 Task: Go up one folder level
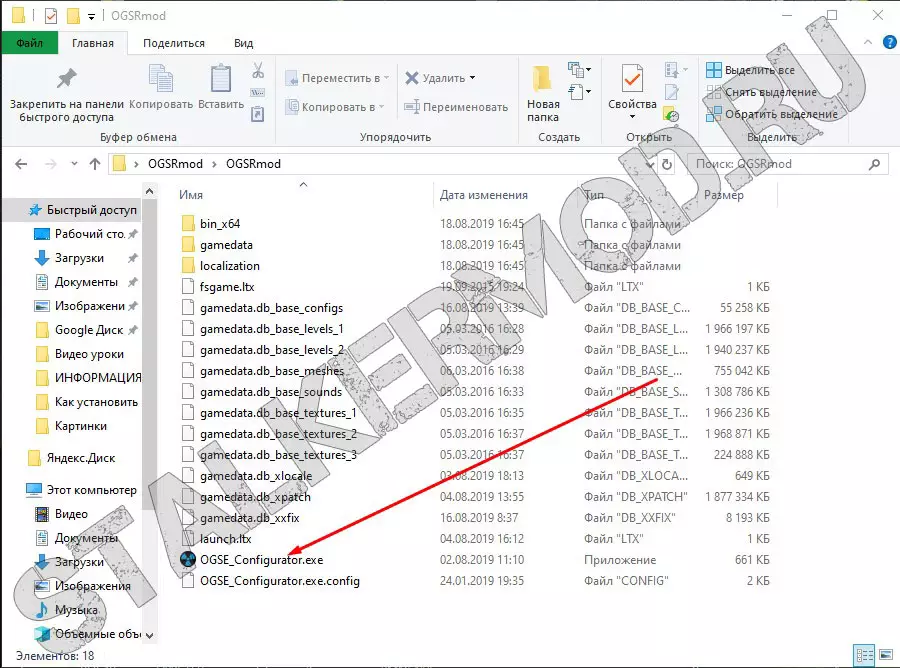point(95,164)
